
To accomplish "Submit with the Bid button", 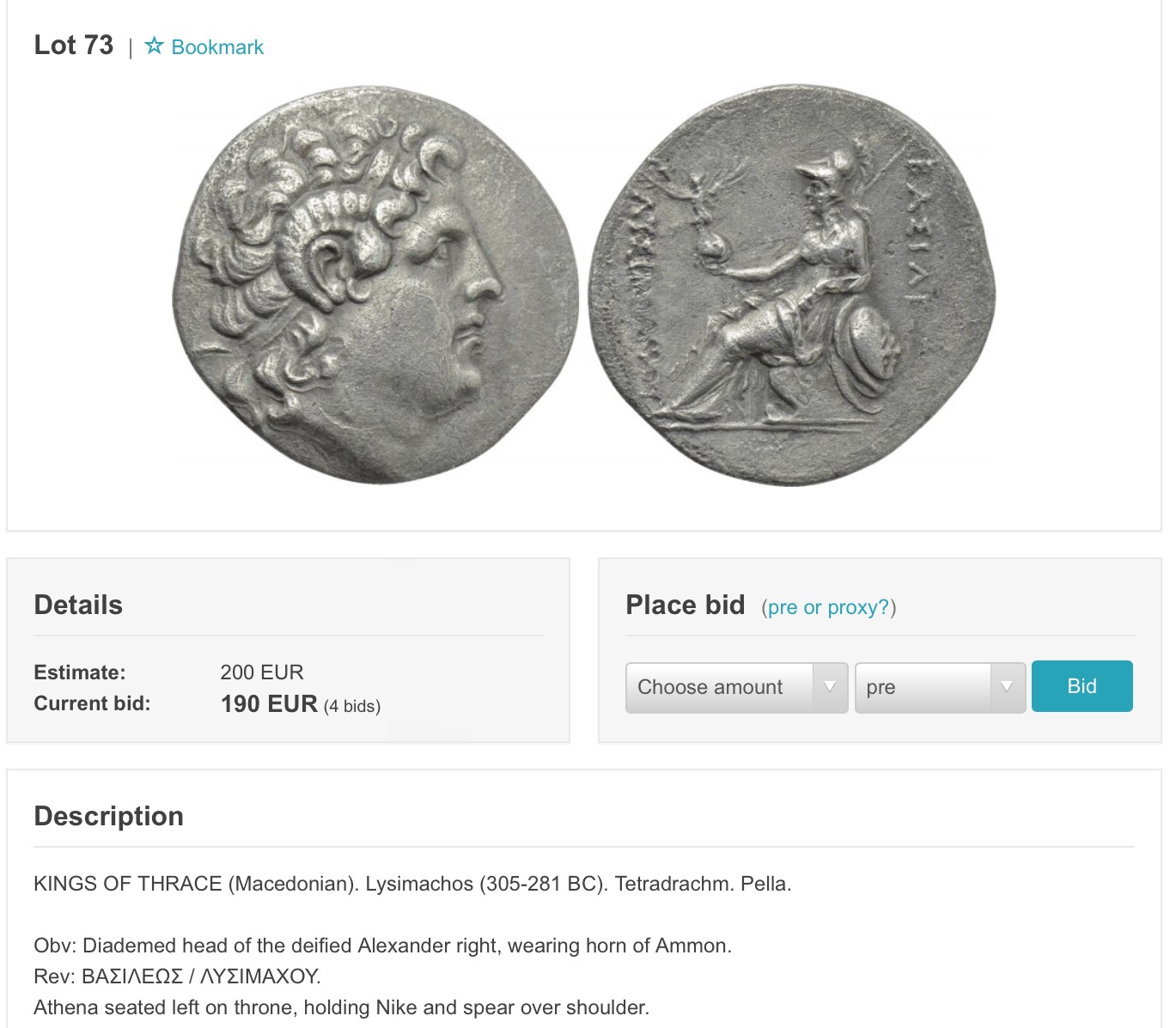I will pyautogui.click(x=1082, y=686).
